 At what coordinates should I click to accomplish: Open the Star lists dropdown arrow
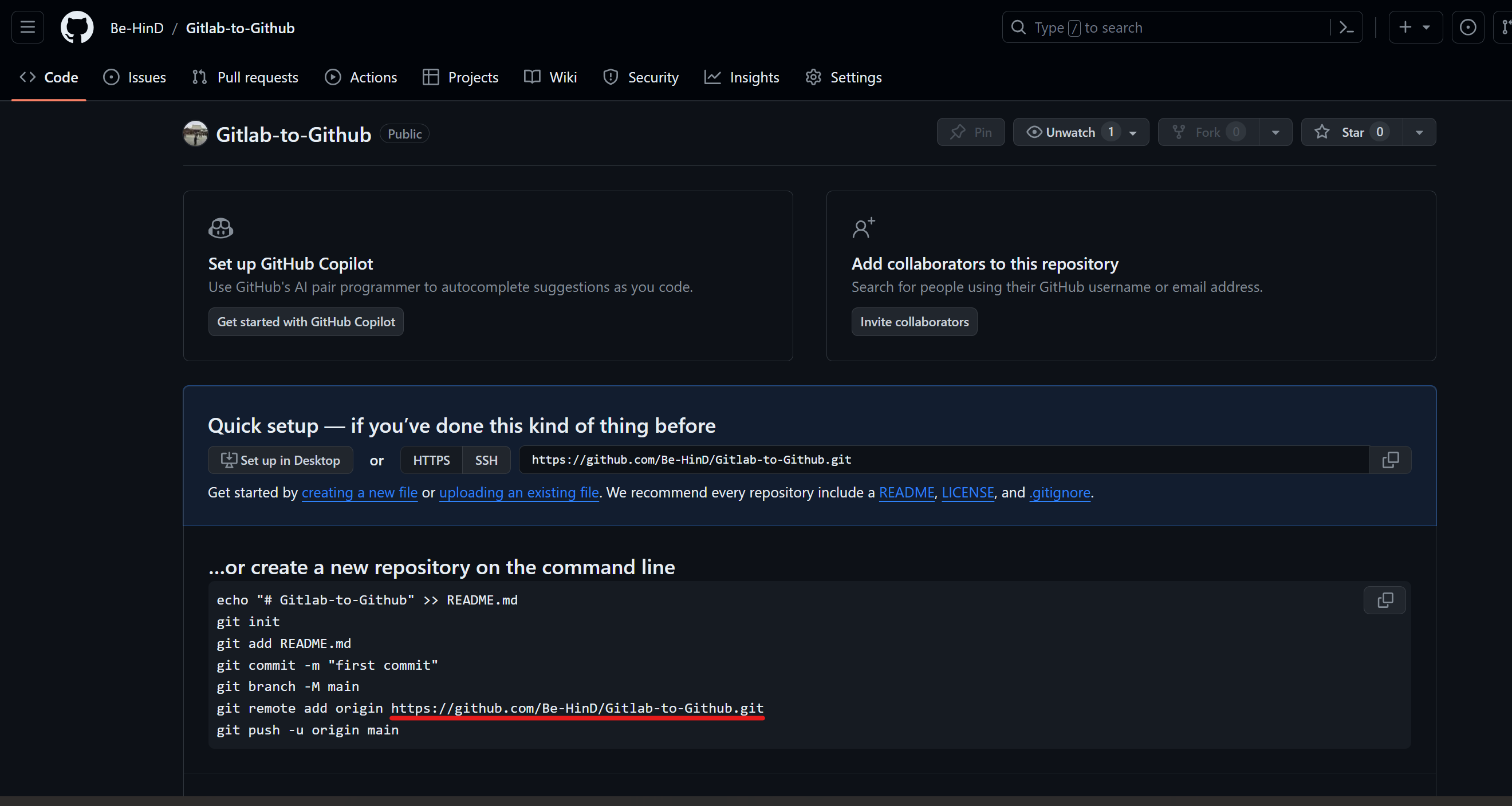(1419, 133)
